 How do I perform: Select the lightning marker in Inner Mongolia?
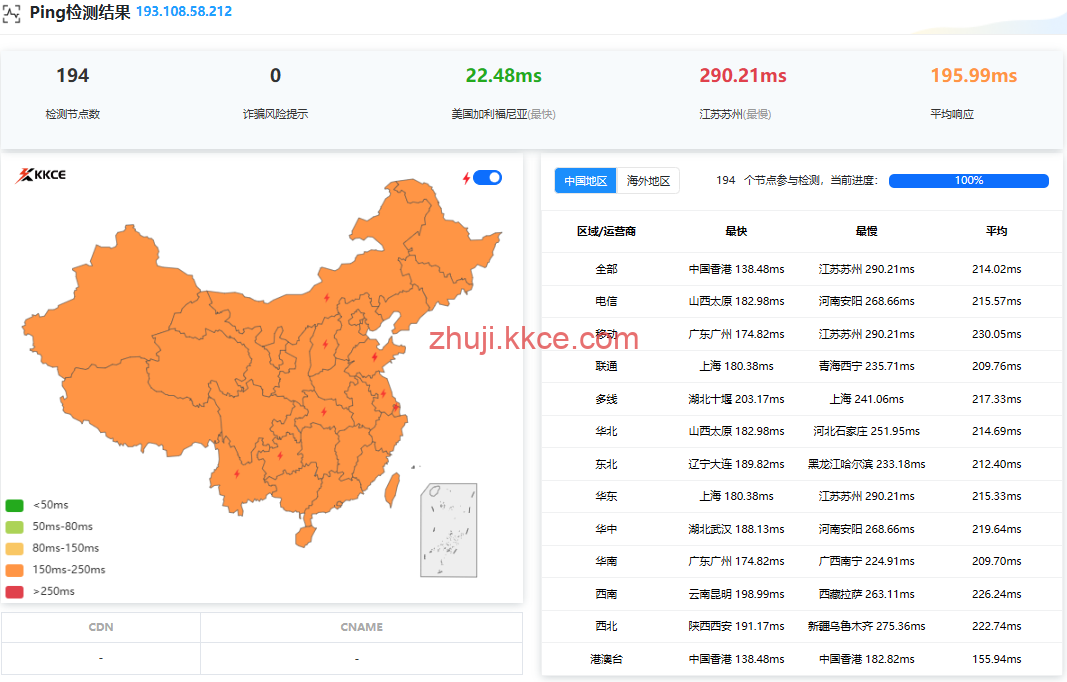coord(325,296)
